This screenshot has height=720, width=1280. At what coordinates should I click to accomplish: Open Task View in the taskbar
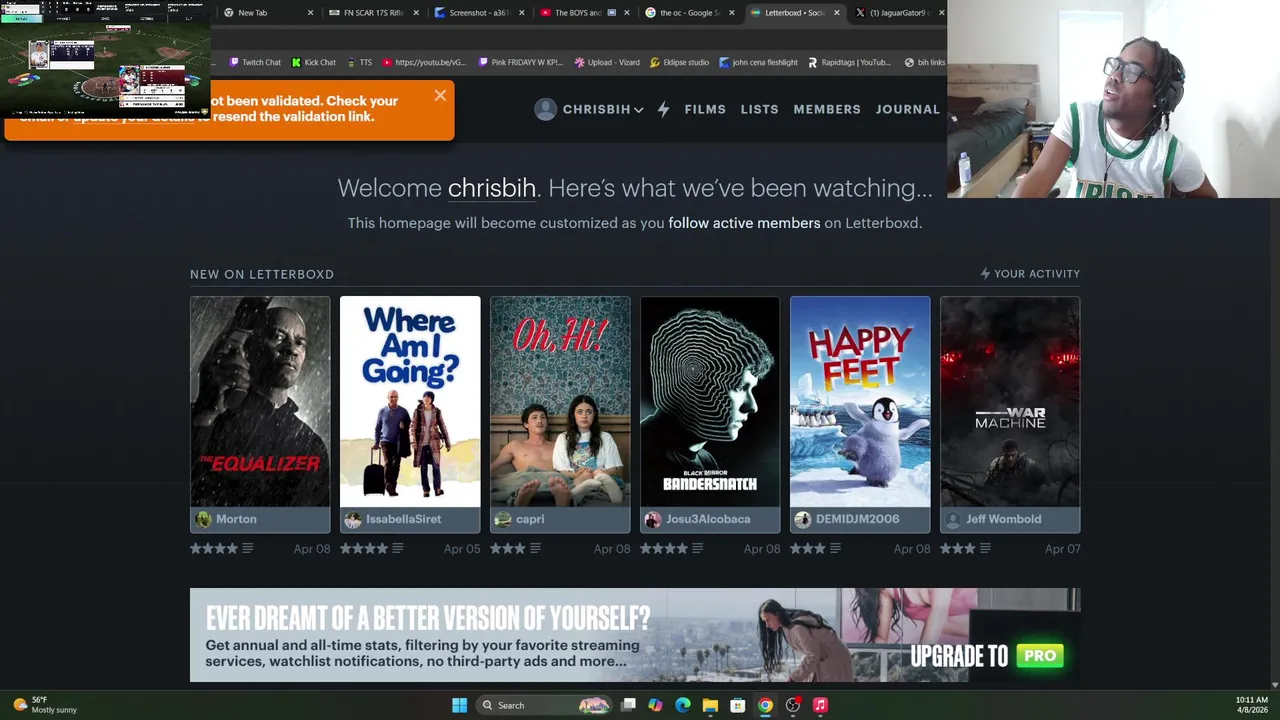point(628,705)
